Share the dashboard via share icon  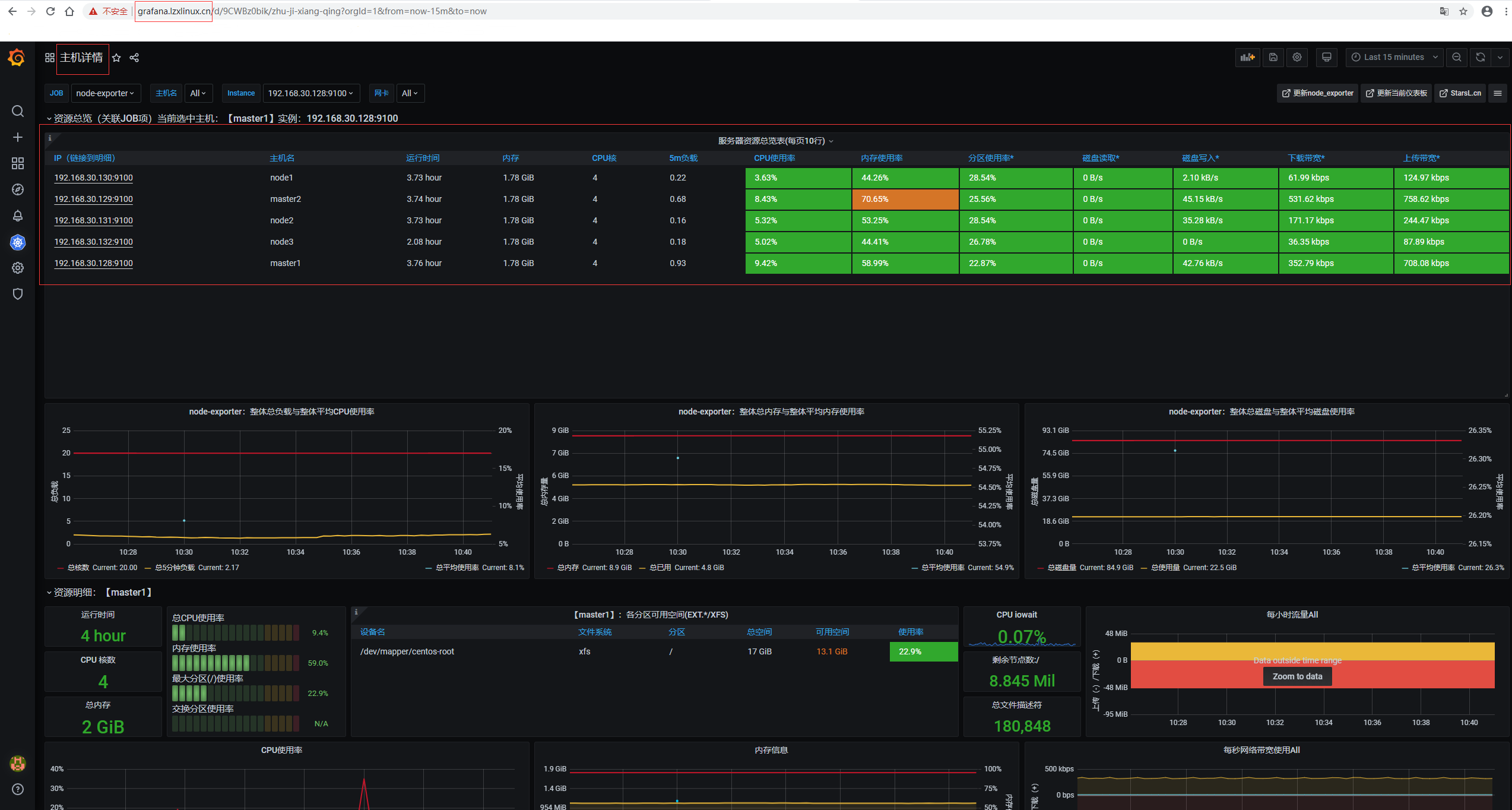tap(134, 58)
